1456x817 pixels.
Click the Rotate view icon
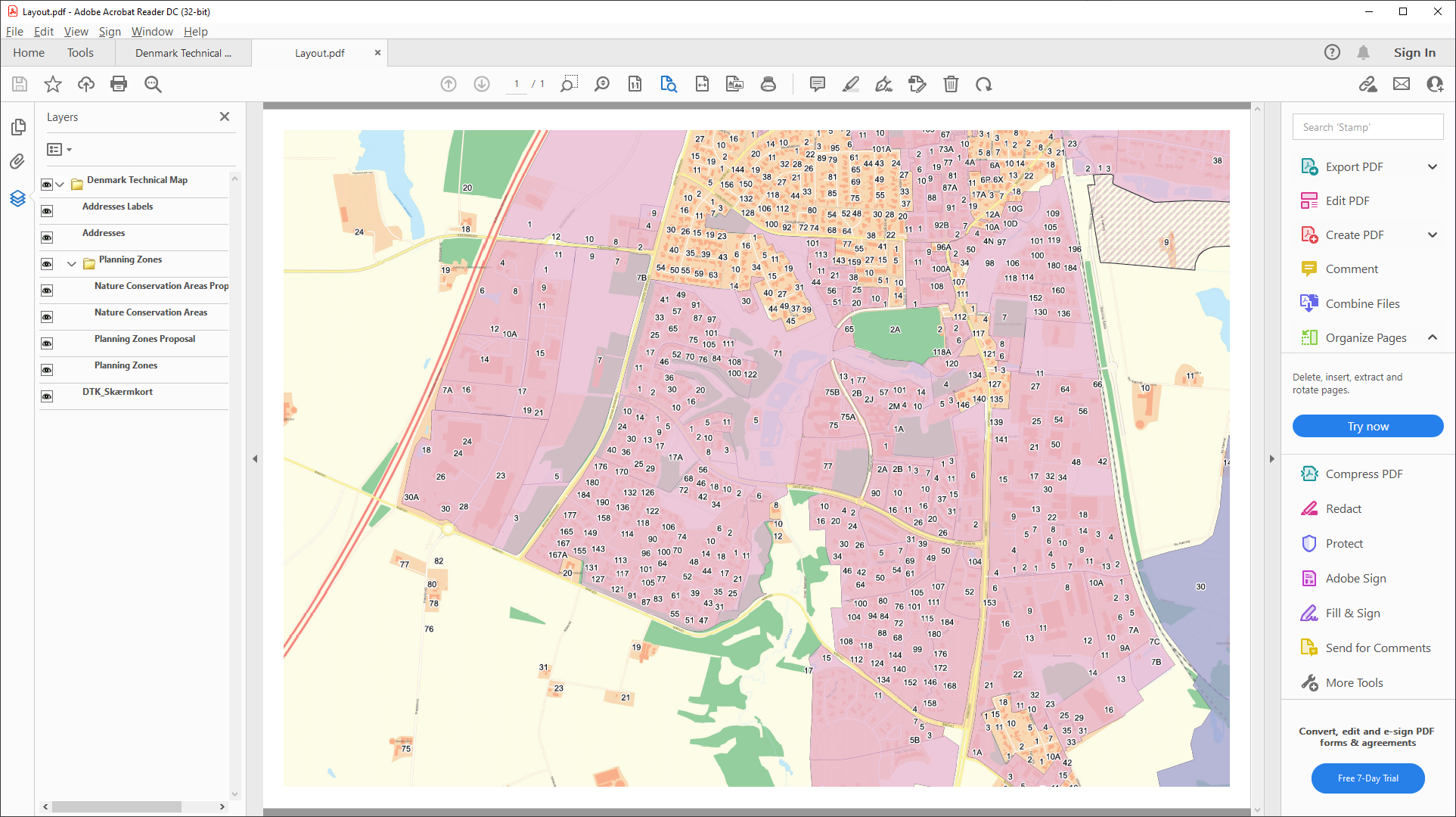click(x=984, y=84)
